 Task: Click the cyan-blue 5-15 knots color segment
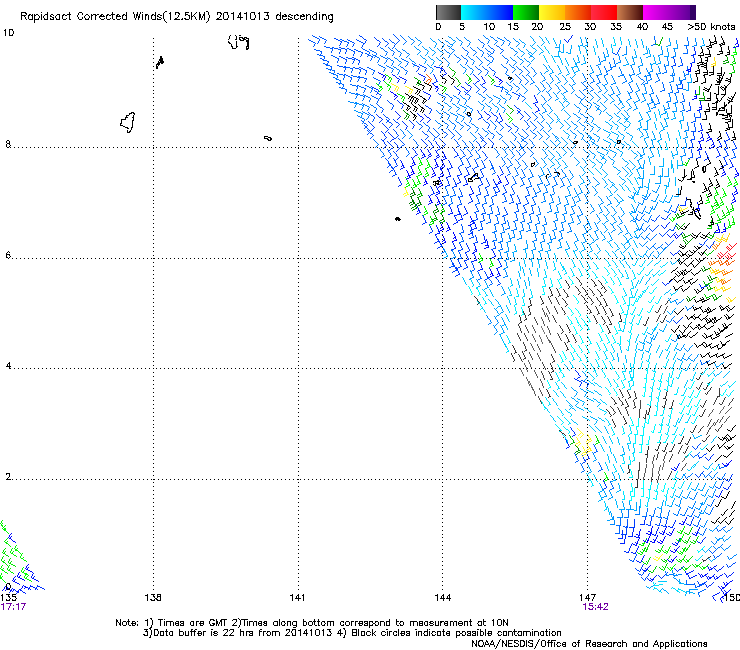[x=487, y=12]
